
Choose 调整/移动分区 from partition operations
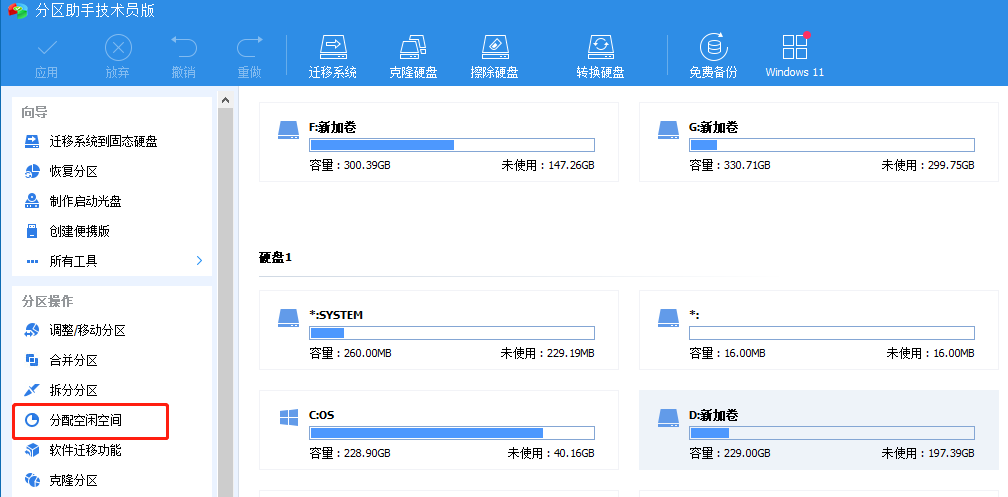point(88,331)
